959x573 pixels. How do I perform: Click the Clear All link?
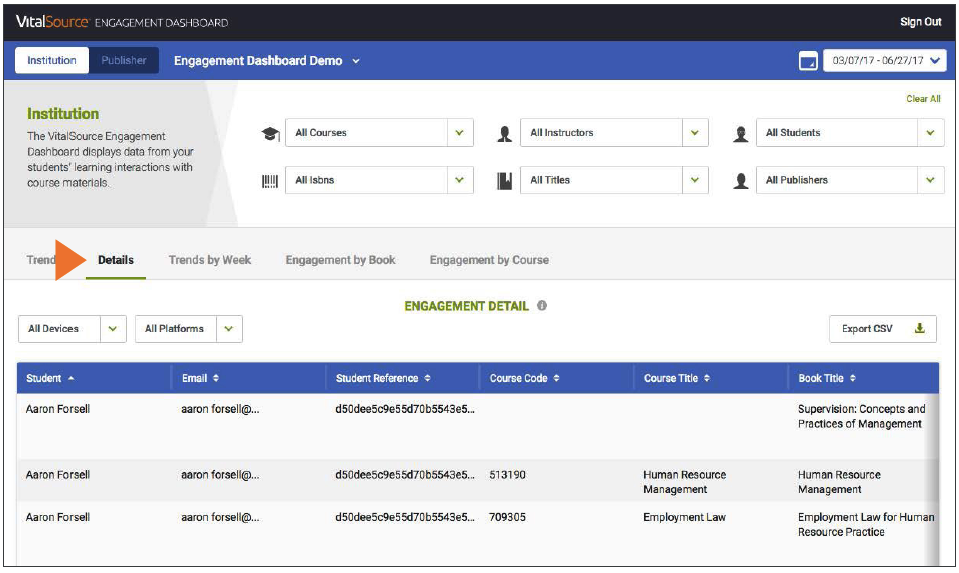point(922,99)
